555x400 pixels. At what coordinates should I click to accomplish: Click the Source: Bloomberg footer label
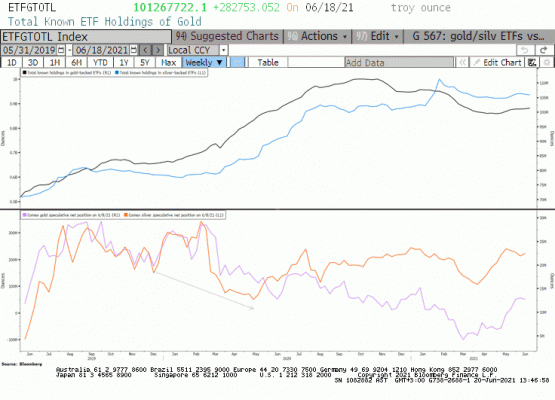[22, 364]
